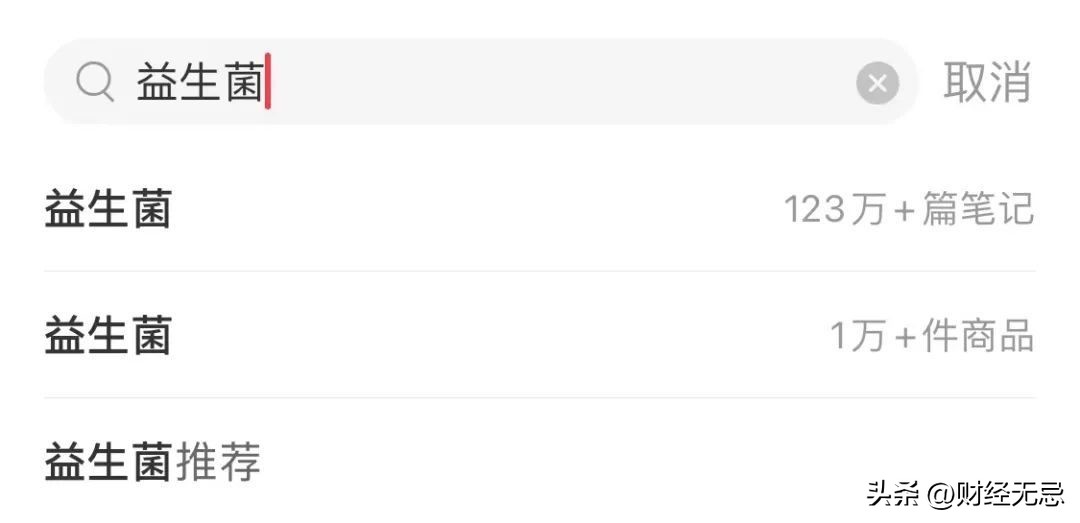Tap the 取消 cancel button
This screenshot has width=1080, height=523.
tap(986, 82)
